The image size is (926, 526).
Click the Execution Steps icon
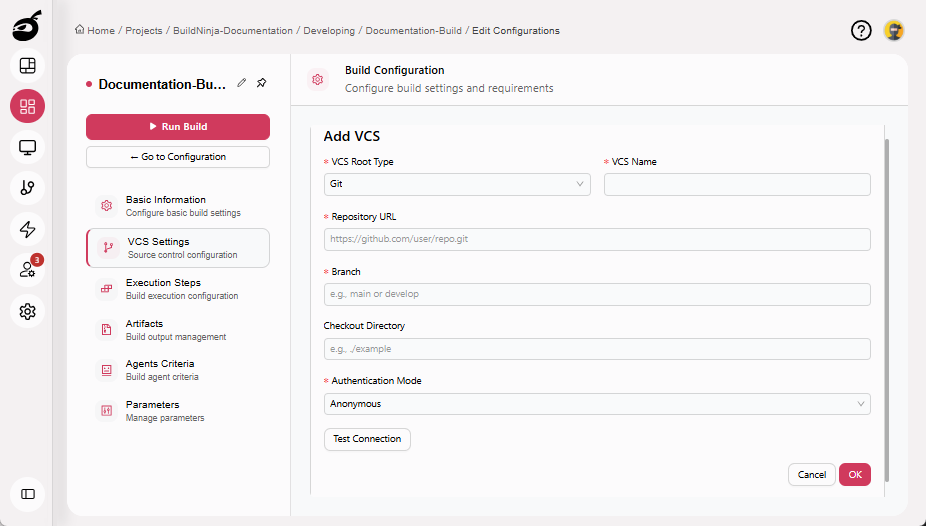click(106, 289)
